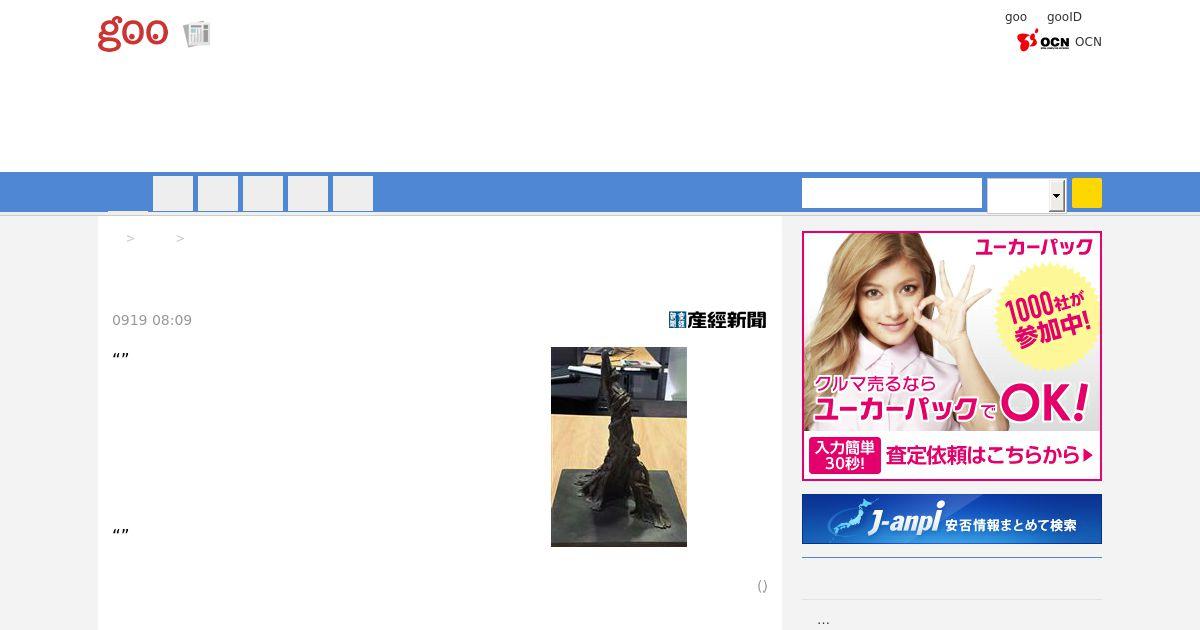Focus the search text field
Screen dimensions: 1200x630
coord(892,193)
